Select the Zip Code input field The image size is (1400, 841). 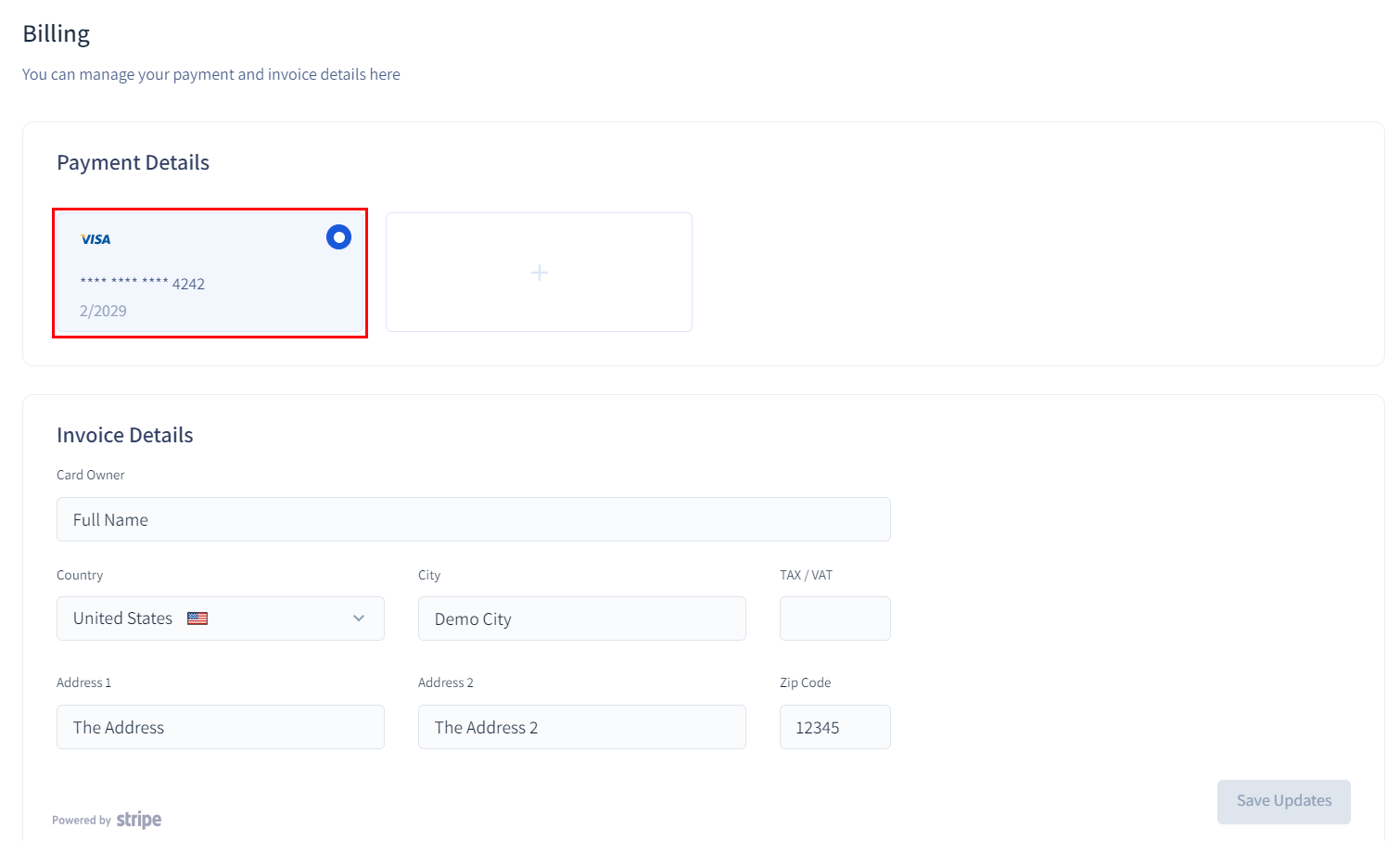834,727
